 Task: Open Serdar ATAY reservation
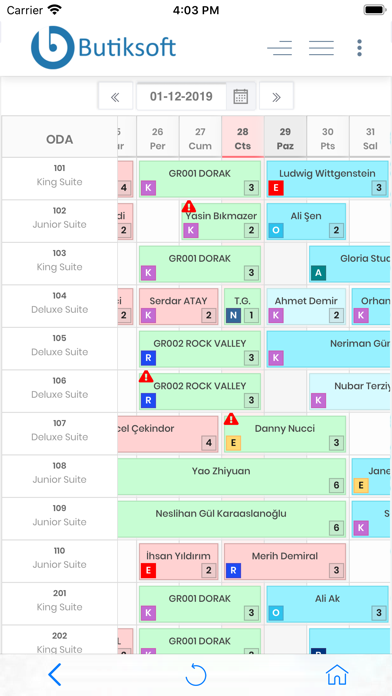tap(178, 306)
